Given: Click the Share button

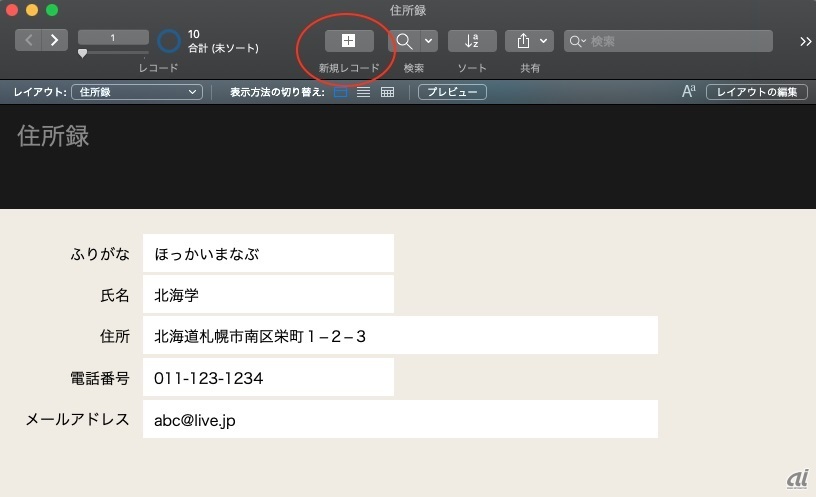Looking at the screenshot, I should [x=523, y=41].
